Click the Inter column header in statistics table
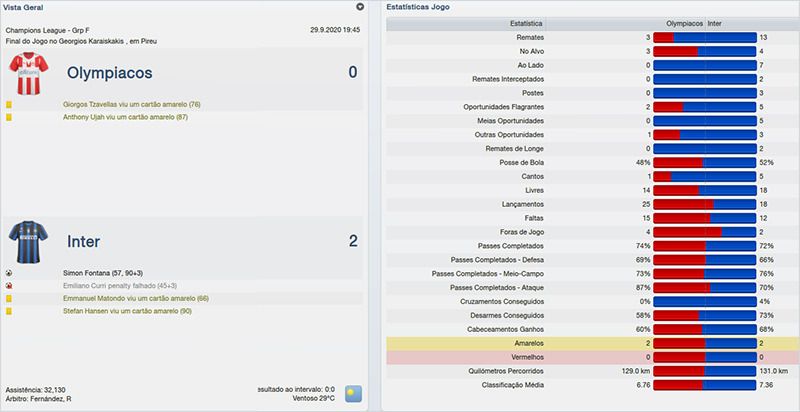The image size is (800, 412). [x=716, y=21]
